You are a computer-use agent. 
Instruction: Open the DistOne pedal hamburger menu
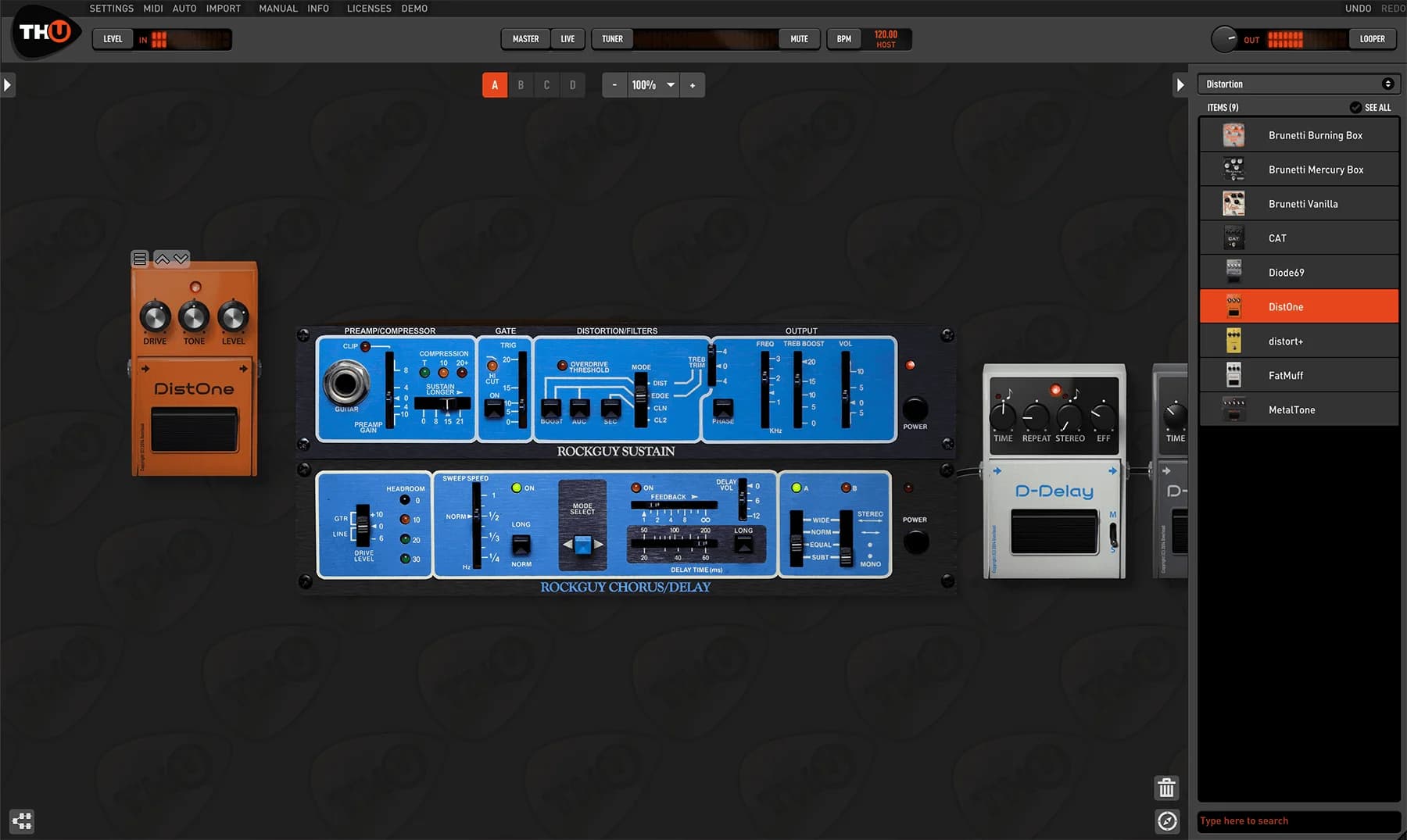[x=140, y=259]
